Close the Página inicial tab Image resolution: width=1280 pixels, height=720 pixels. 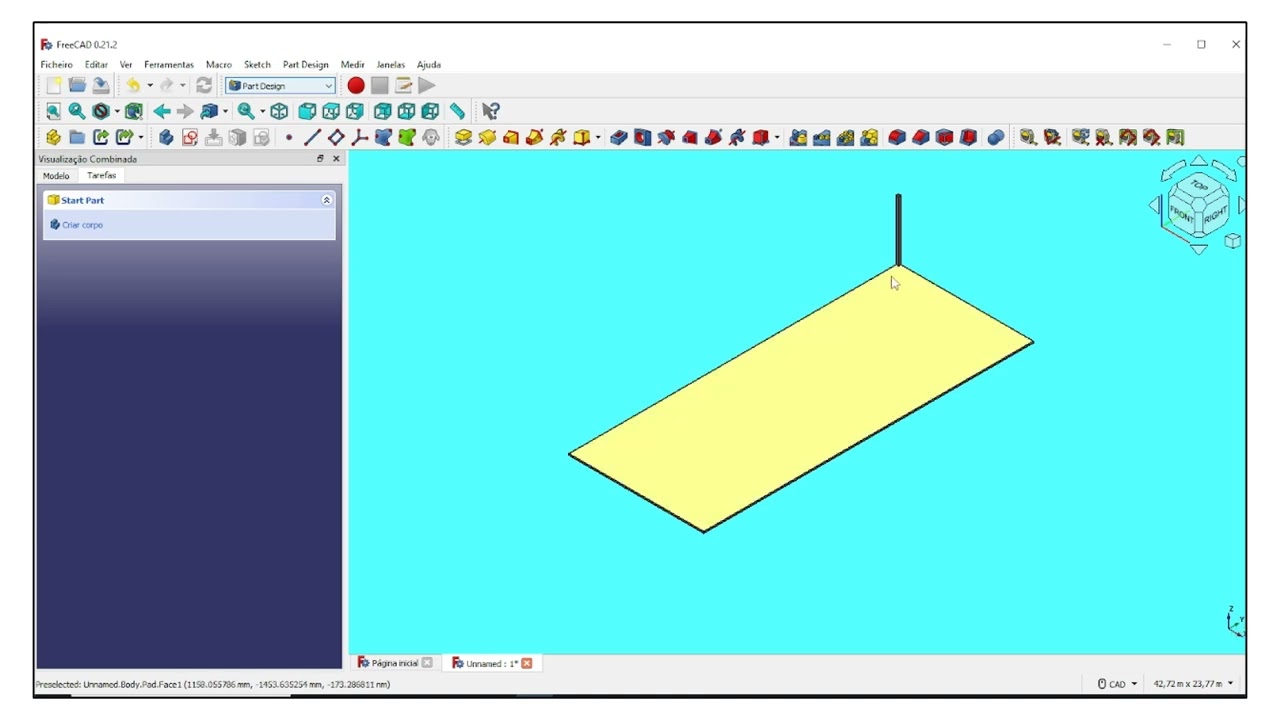tap(427, 663)
